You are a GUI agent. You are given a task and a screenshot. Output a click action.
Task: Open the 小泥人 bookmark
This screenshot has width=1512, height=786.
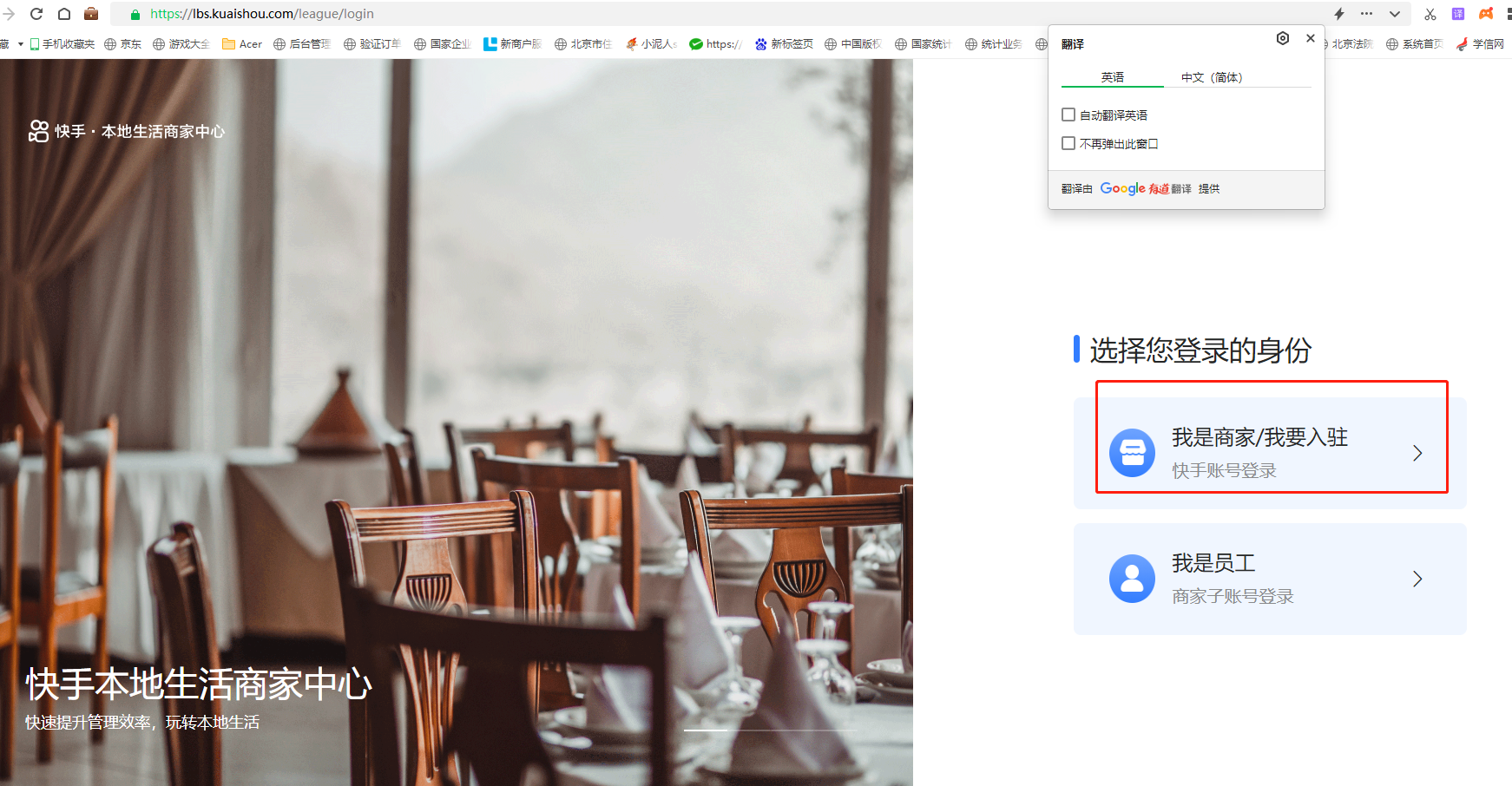click(651, 43)
